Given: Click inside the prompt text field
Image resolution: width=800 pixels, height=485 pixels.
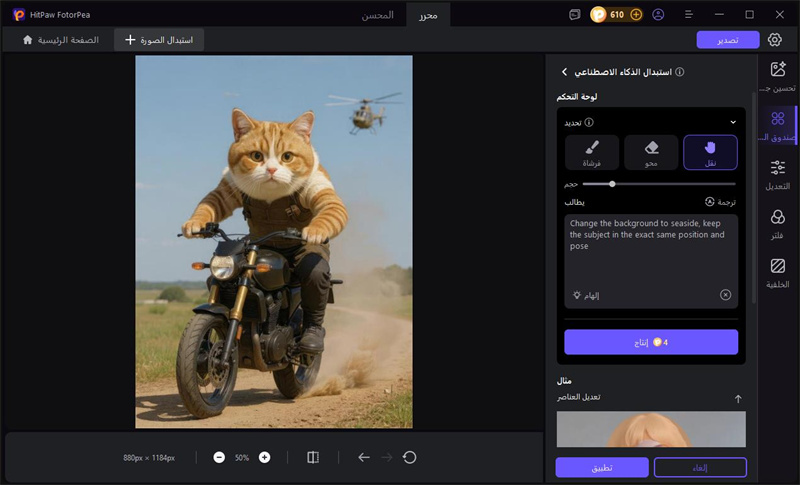Looking at the screenshot, I should point(651,261).
